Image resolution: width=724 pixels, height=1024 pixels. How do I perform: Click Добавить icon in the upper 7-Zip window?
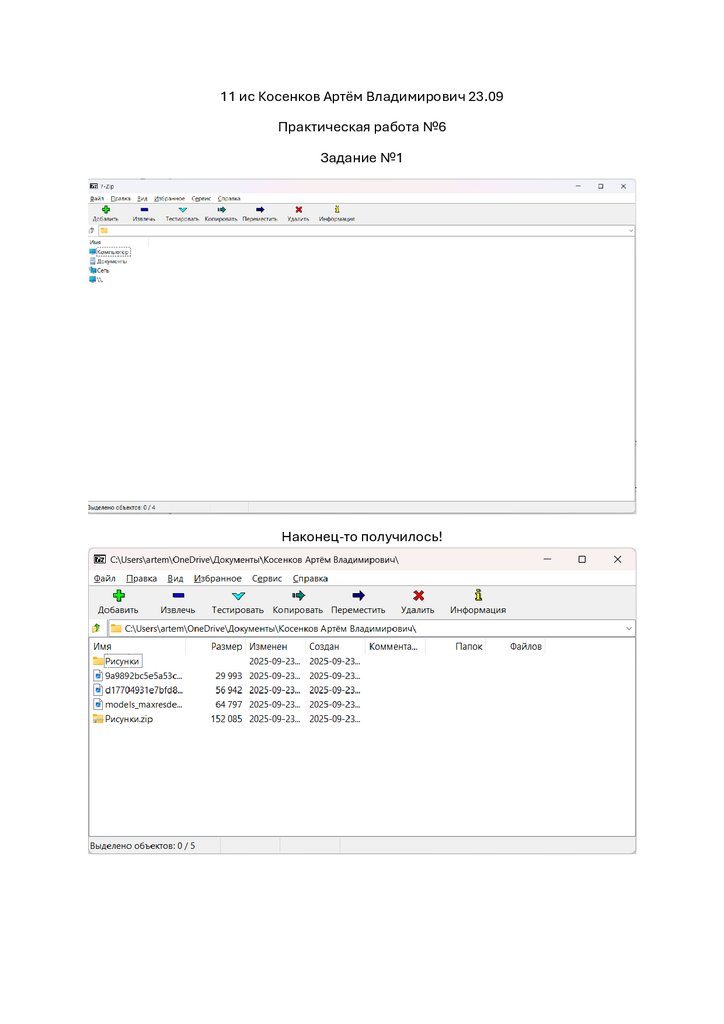(106, 210)
